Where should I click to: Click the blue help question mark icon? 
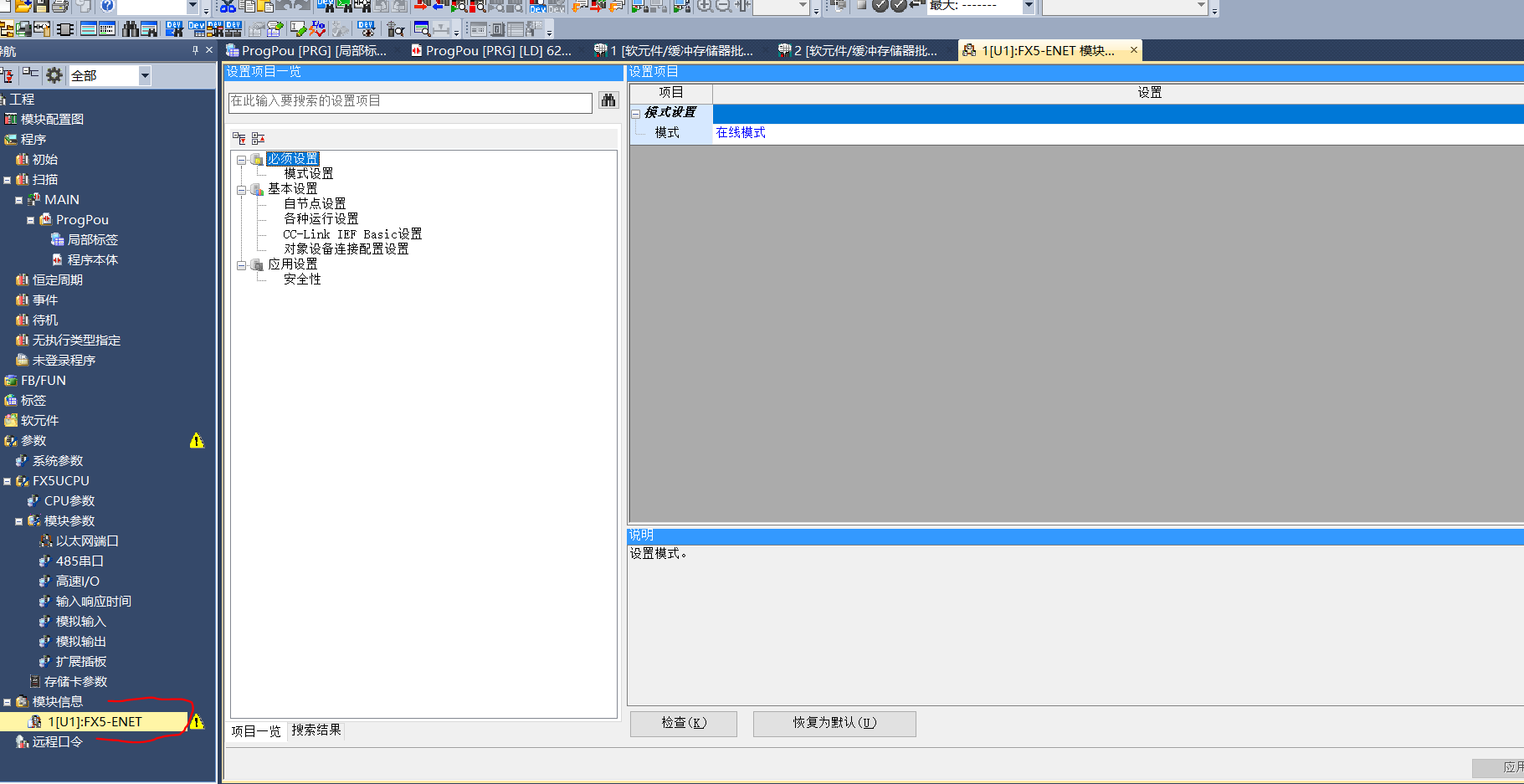(107, 6)
